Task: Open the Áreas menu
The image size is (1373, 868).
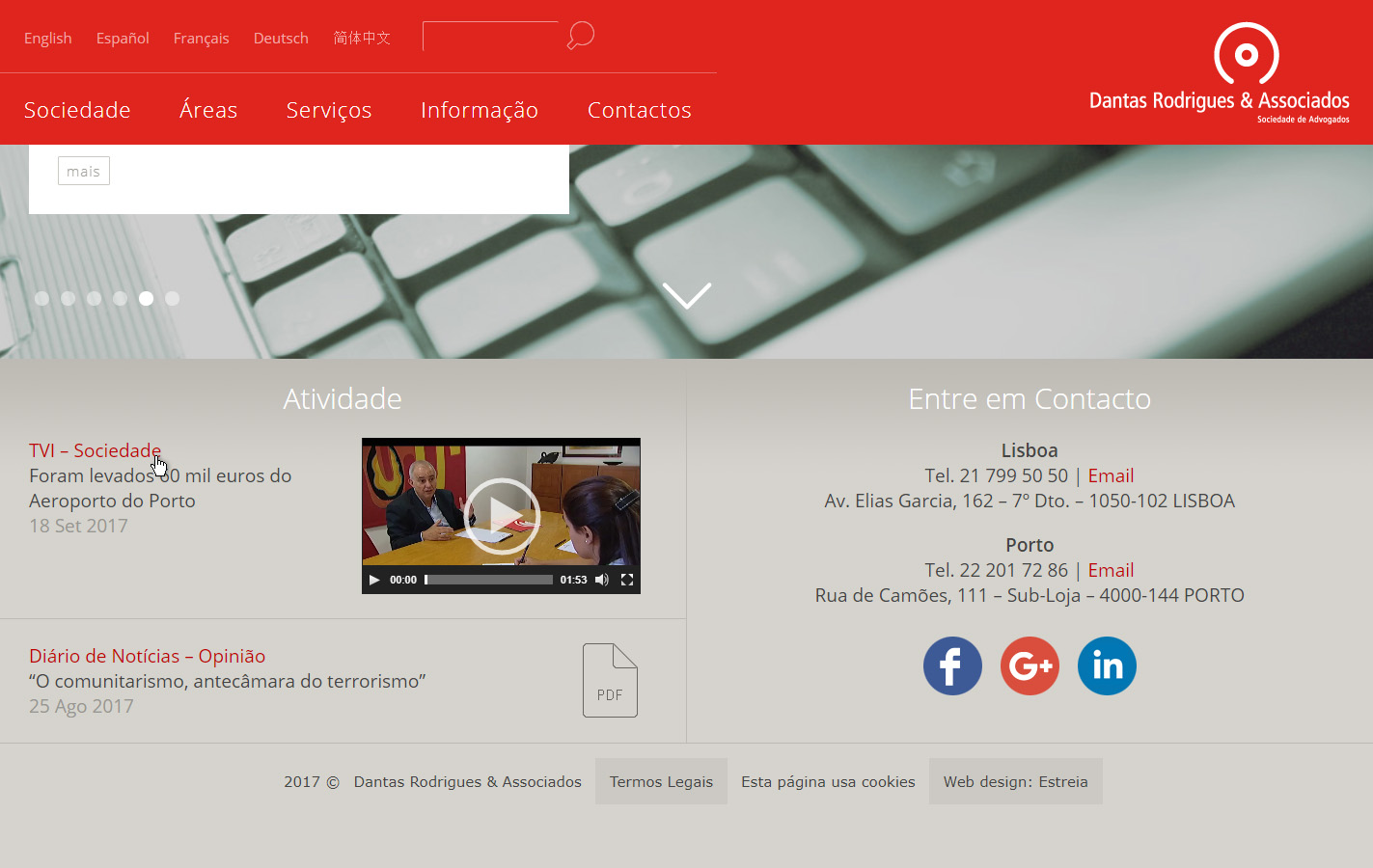Action: [208, 110]
